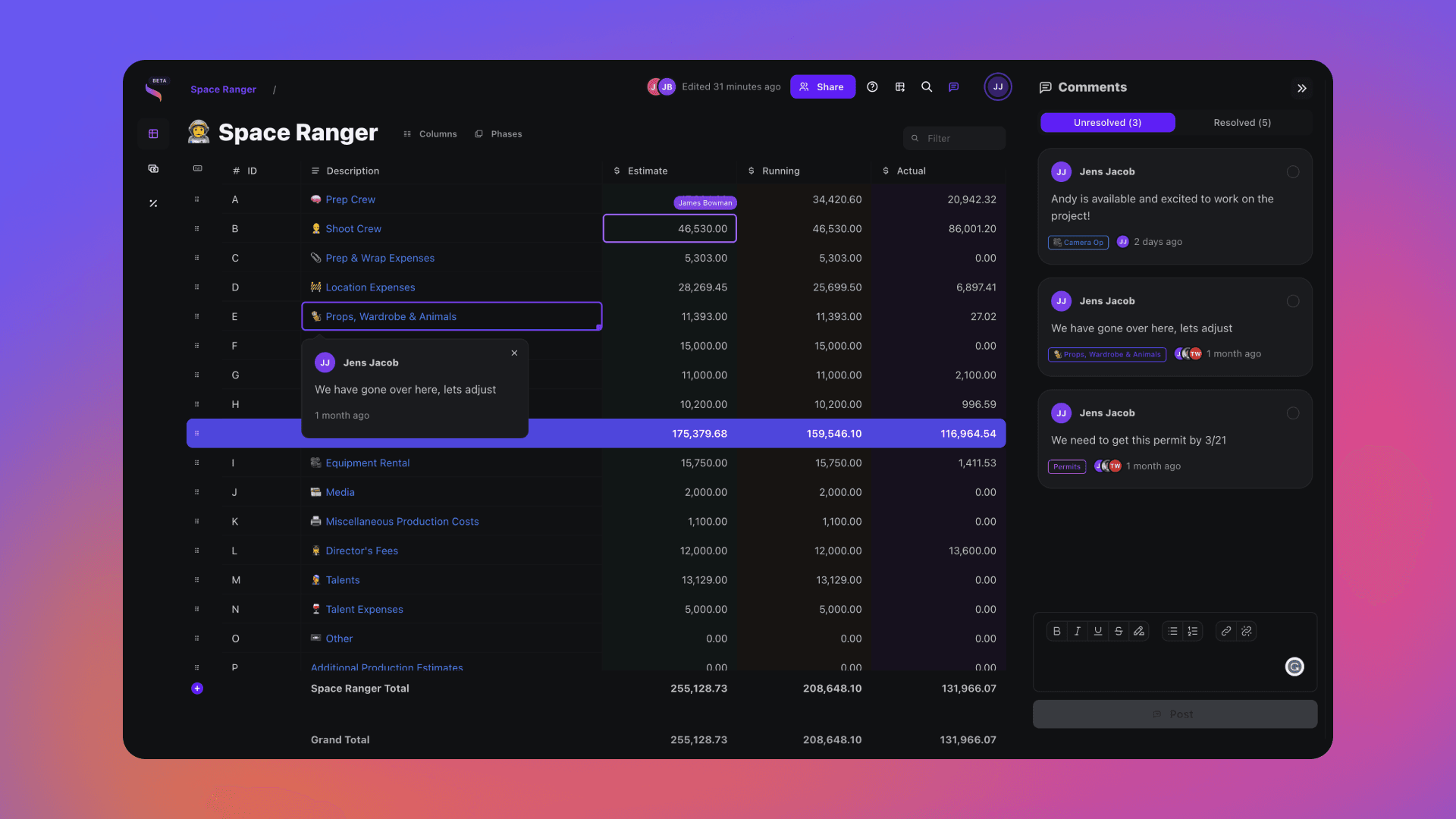Click the export table icon near search
The image size is (1456, 819).
tap(899, 86)
